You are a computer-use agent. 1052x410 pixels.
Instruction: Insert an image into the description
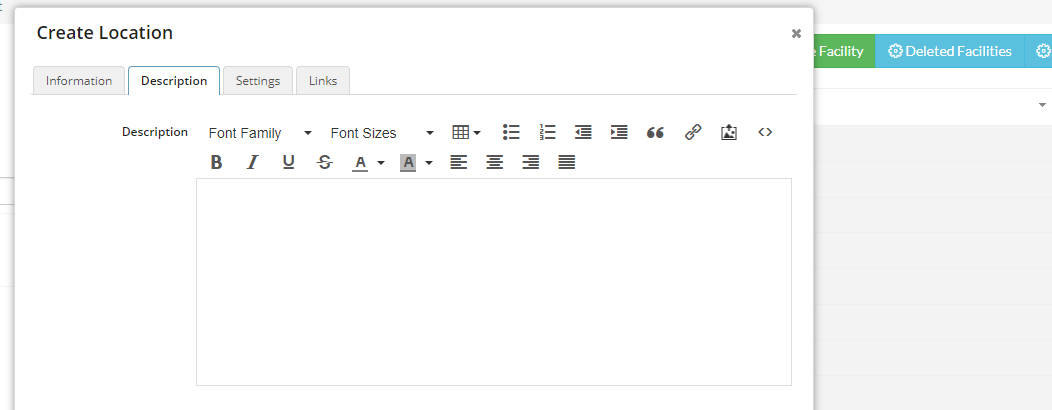click(x=729, y=132)
